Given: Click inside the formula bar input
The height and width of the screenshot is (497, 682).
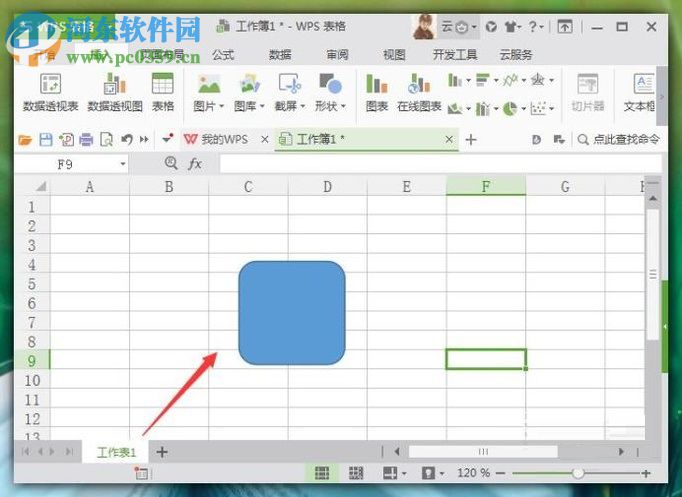Looking at the screenshot, I should point(440,164).
